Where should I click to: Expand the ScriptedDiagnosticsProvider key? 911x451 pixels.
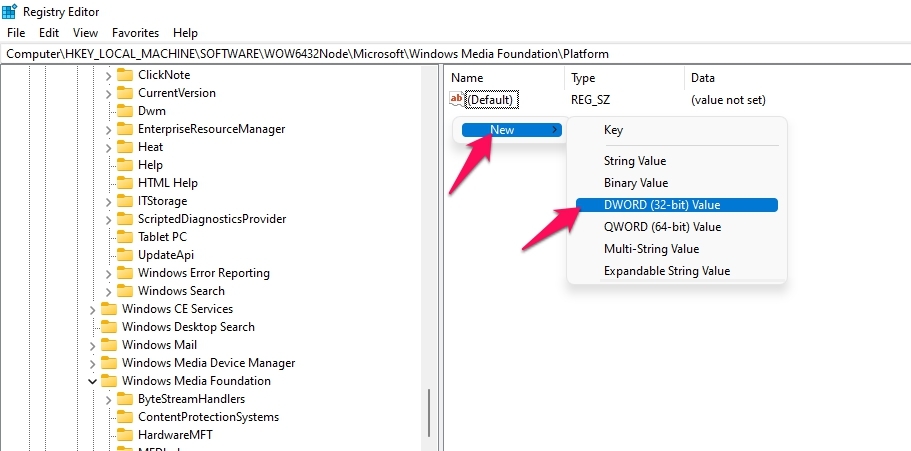pyautogui.click(x=109, y=220)
